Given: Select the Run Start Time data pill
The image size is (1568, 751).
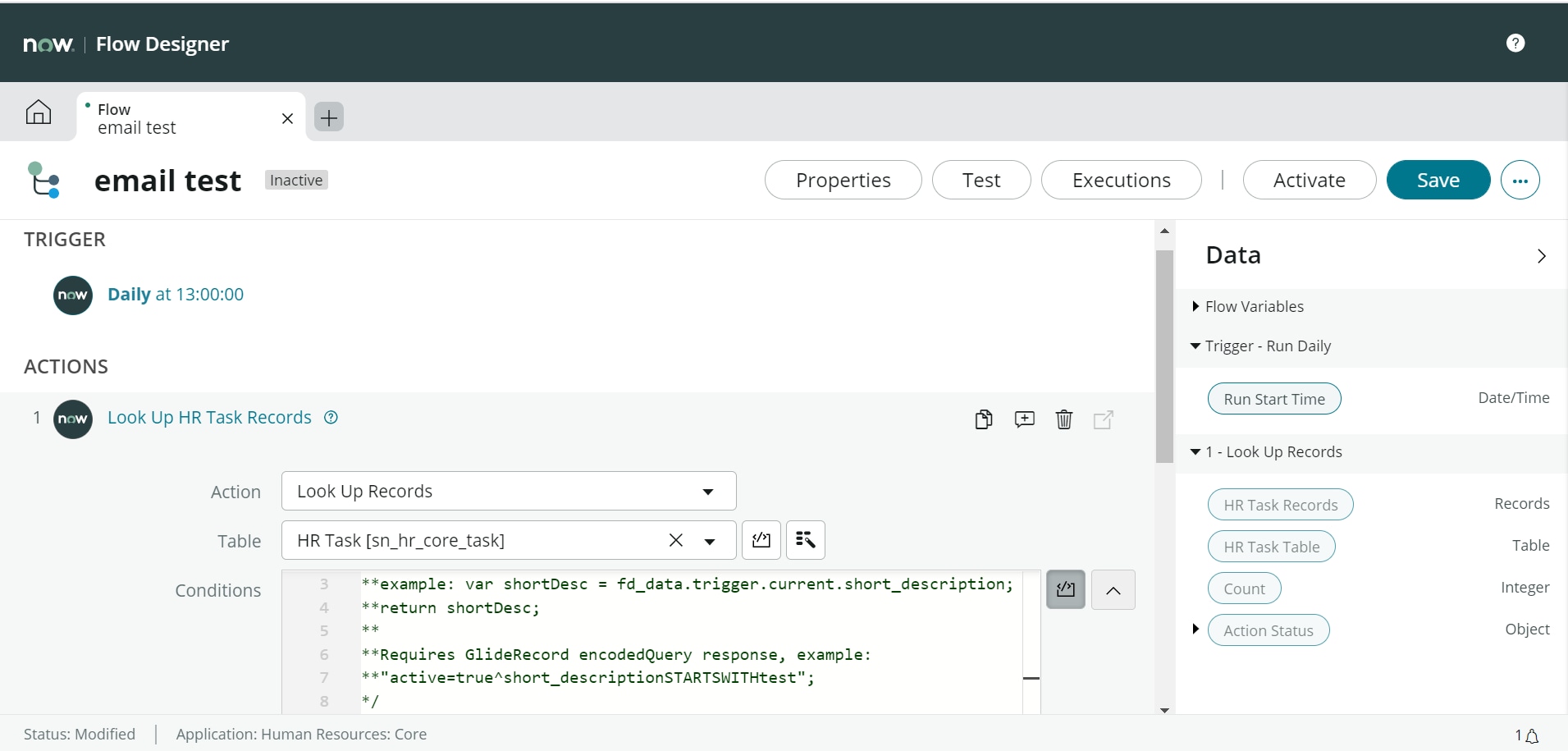Looking at the screenshot, I should click(x=1274, y=399).
